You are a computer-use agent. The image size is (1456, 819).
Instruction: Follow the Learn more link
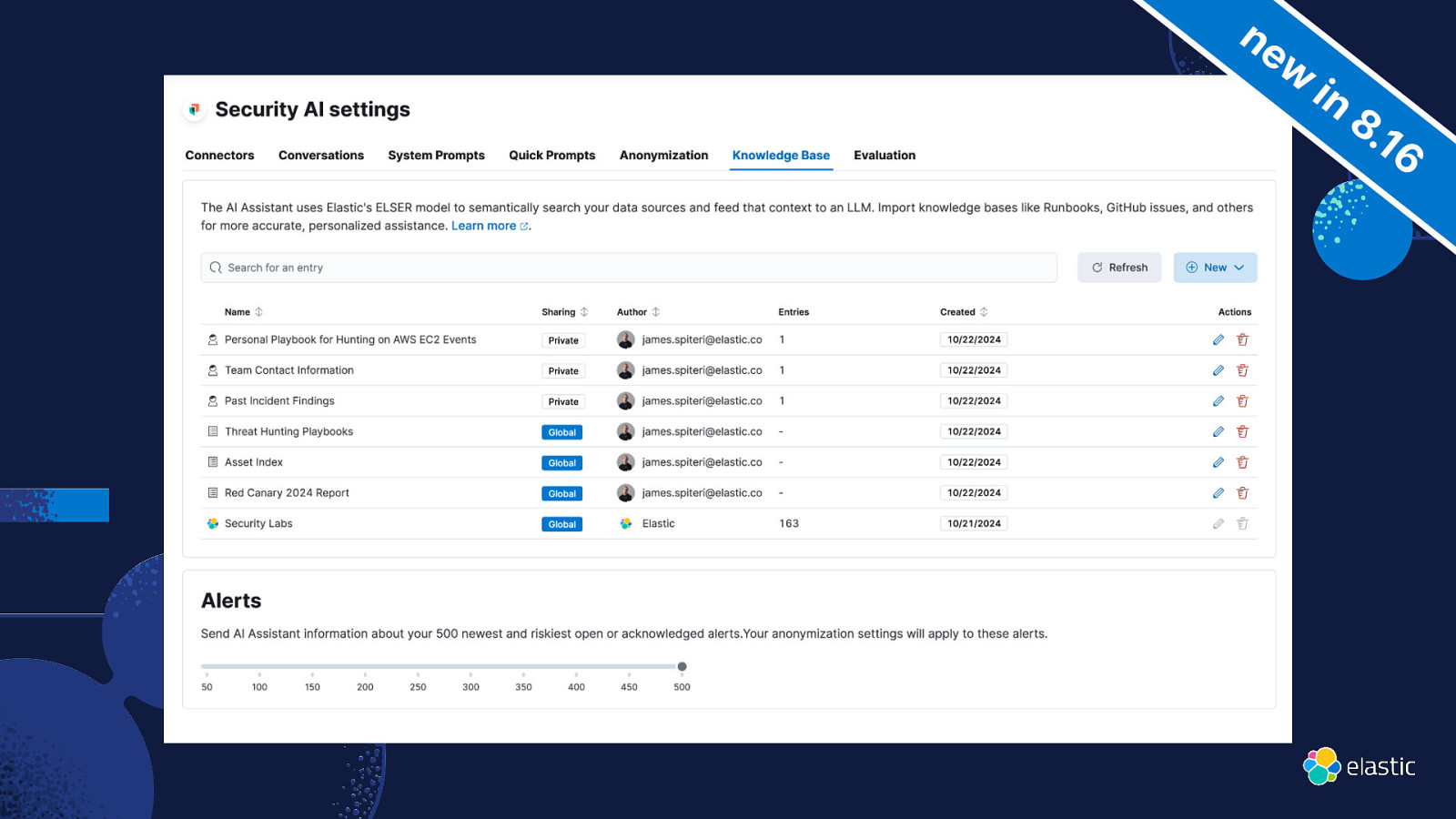pyautogui.click(x=490, y=226)
